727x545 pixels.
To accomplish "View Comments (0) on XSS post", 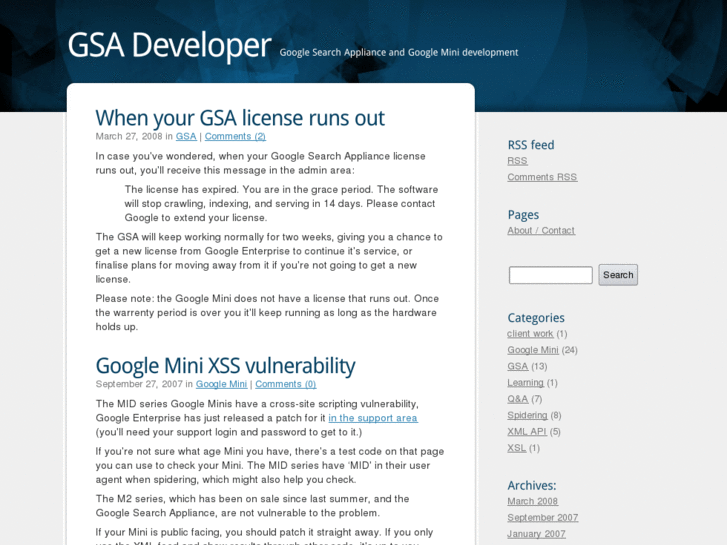I will (286, 384).
